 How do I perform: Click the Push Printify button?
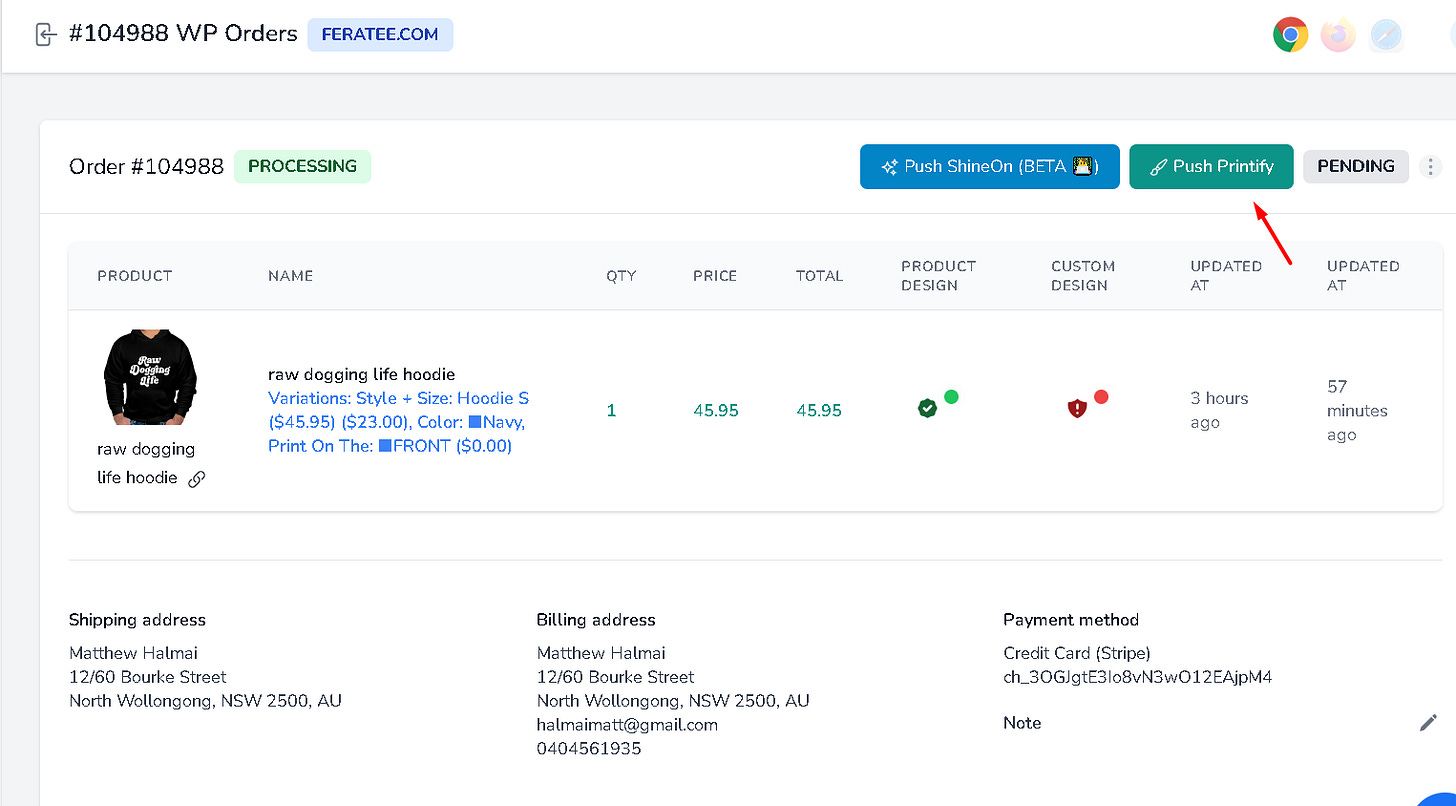1211,167
